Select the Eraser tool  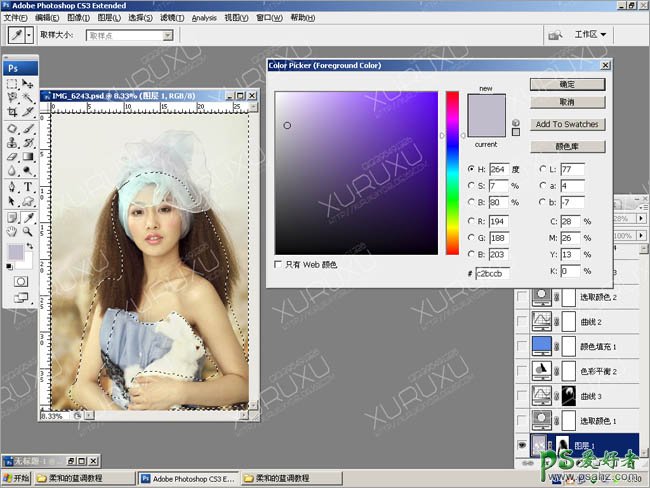pyautogui.click(x=12, y=157)
